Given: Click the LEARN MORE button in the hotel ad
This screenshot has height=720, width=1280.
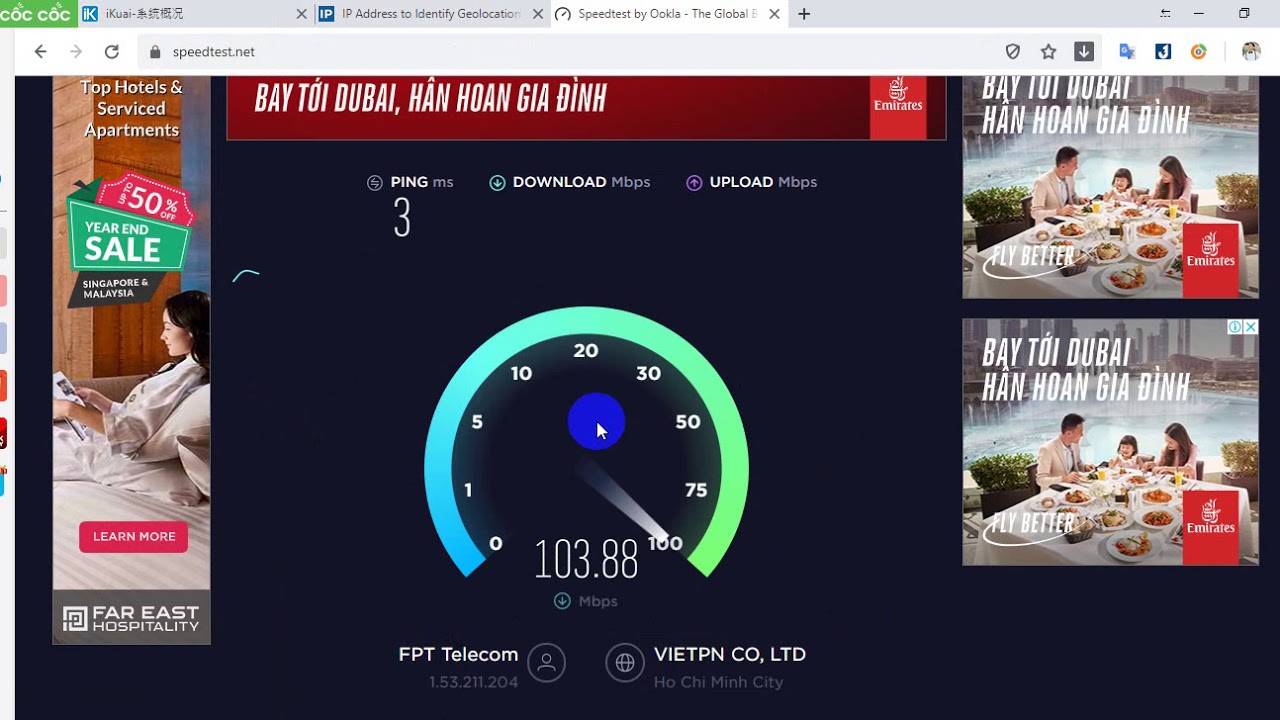Looking at the screenshot, I should click(x=134, y=537).
